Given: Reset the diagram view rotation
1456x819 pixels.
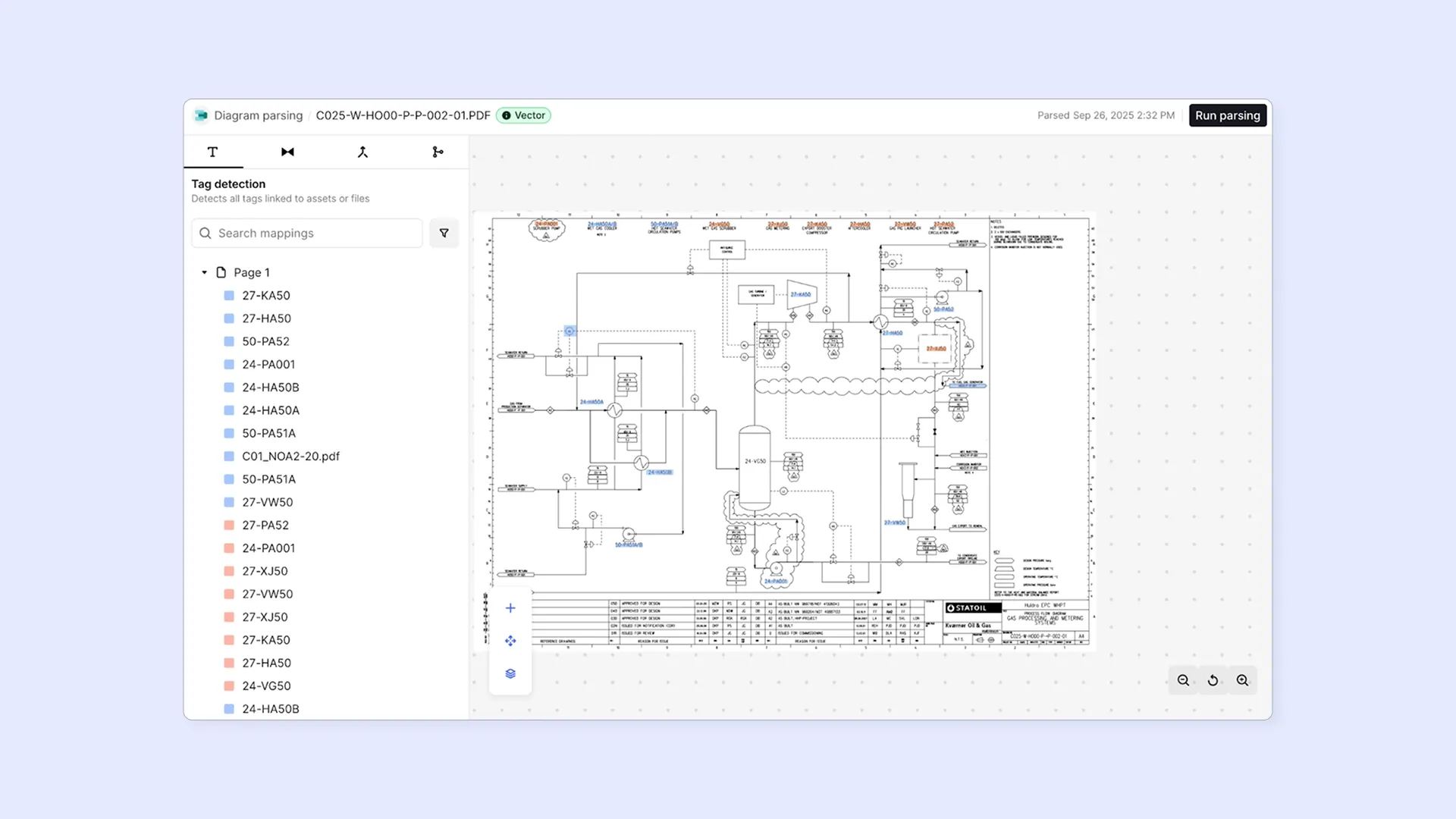Looking at the screenshot, I should tap(1213, 680).
